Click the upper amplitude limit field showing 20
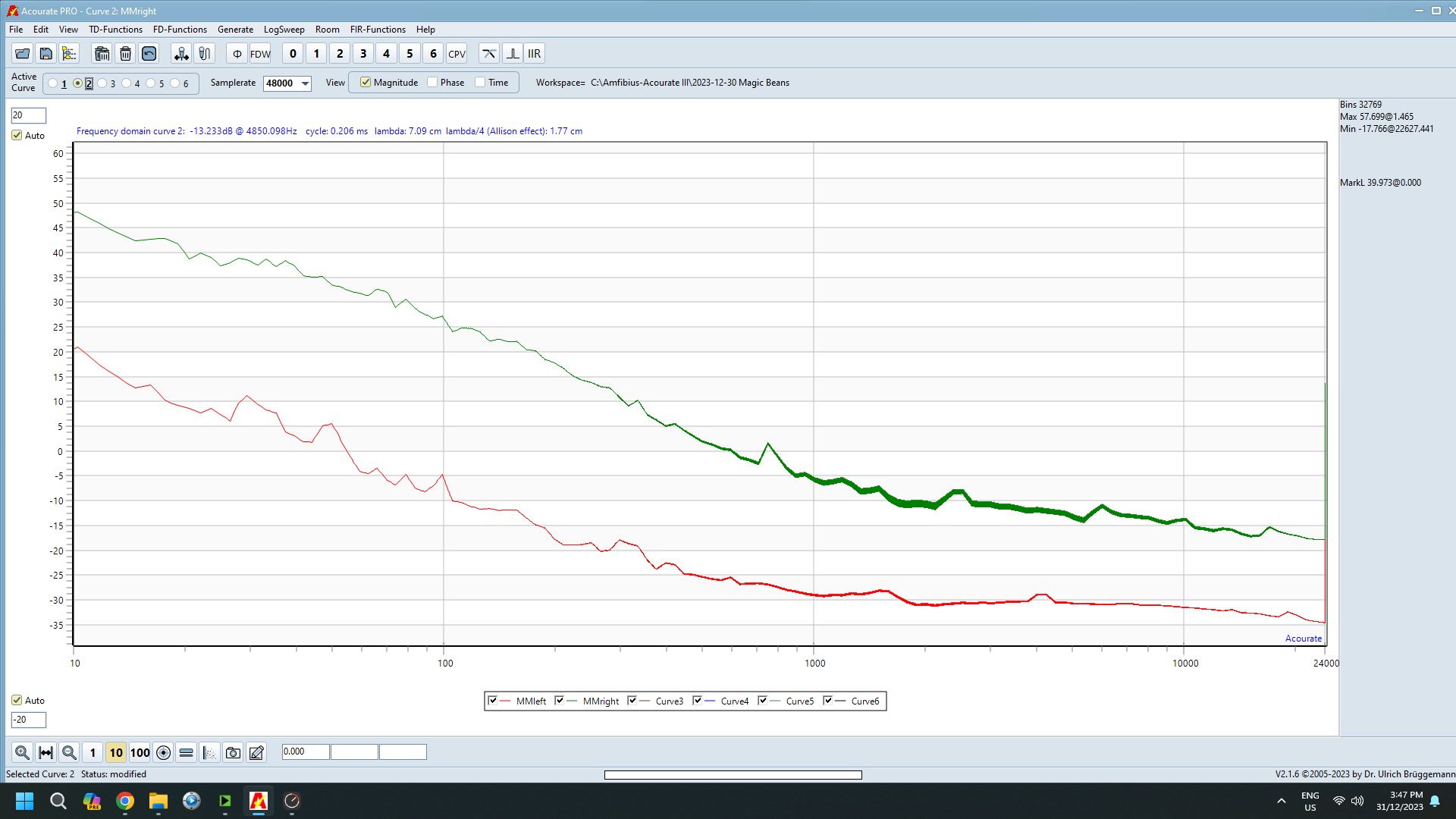 (x=29, y=115)
